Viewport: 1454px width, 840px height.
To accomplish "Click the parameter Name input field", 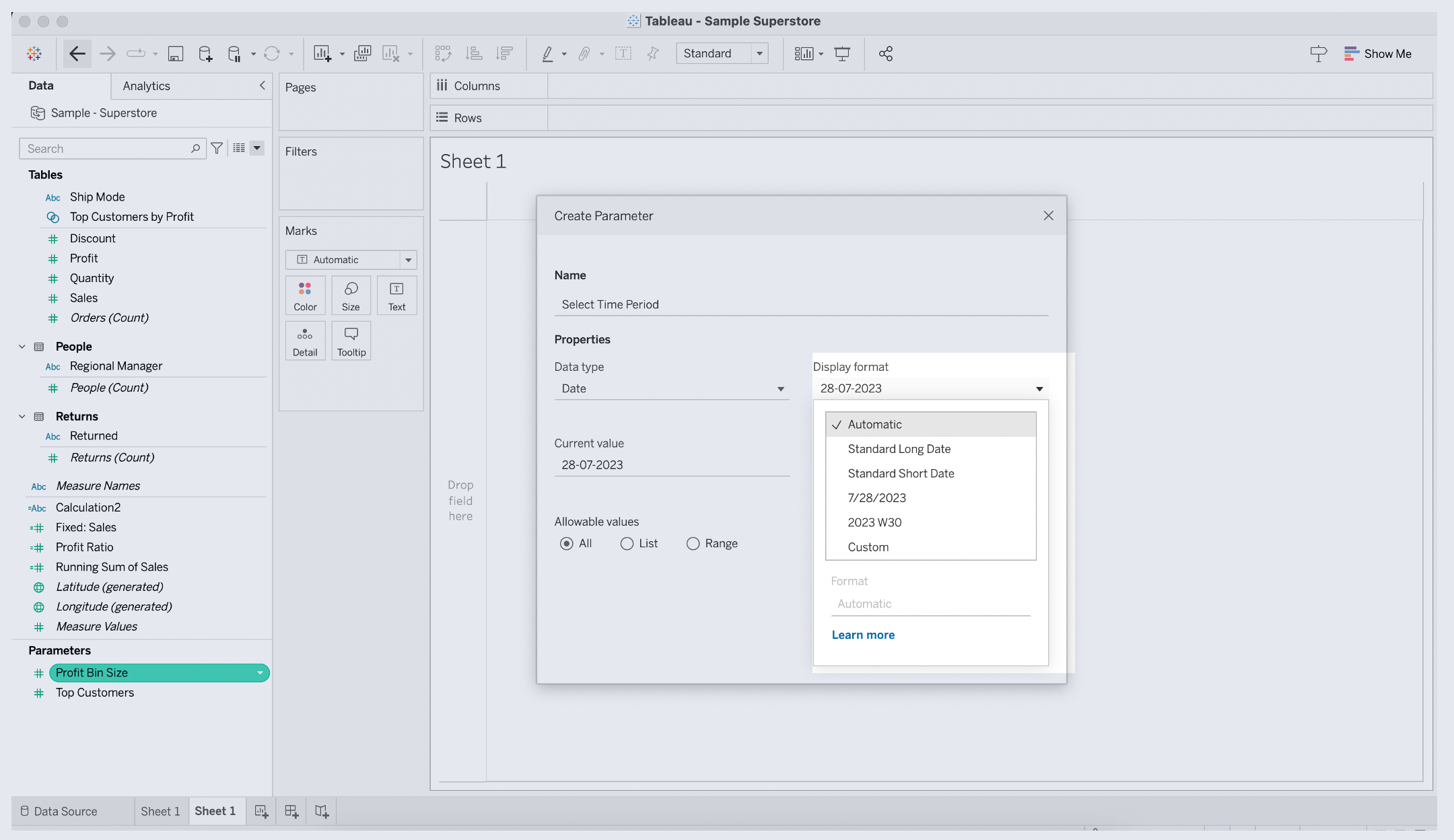I will (x=801, y=304).
